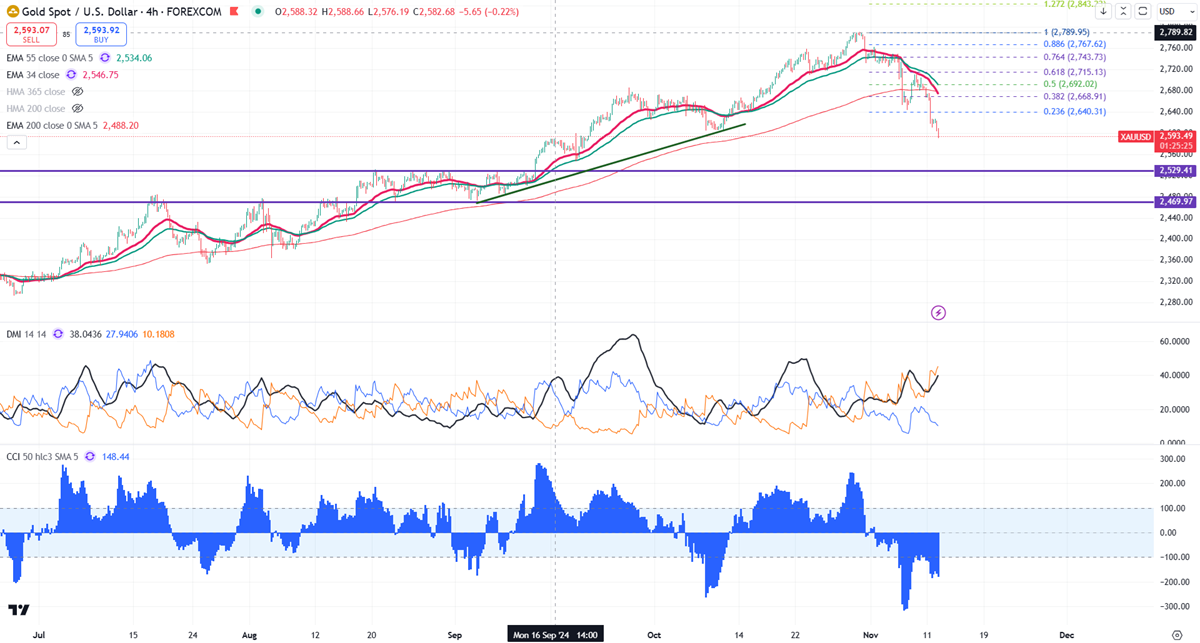
Task: Click the TradingView logo at bottom left
Action: 18,610
